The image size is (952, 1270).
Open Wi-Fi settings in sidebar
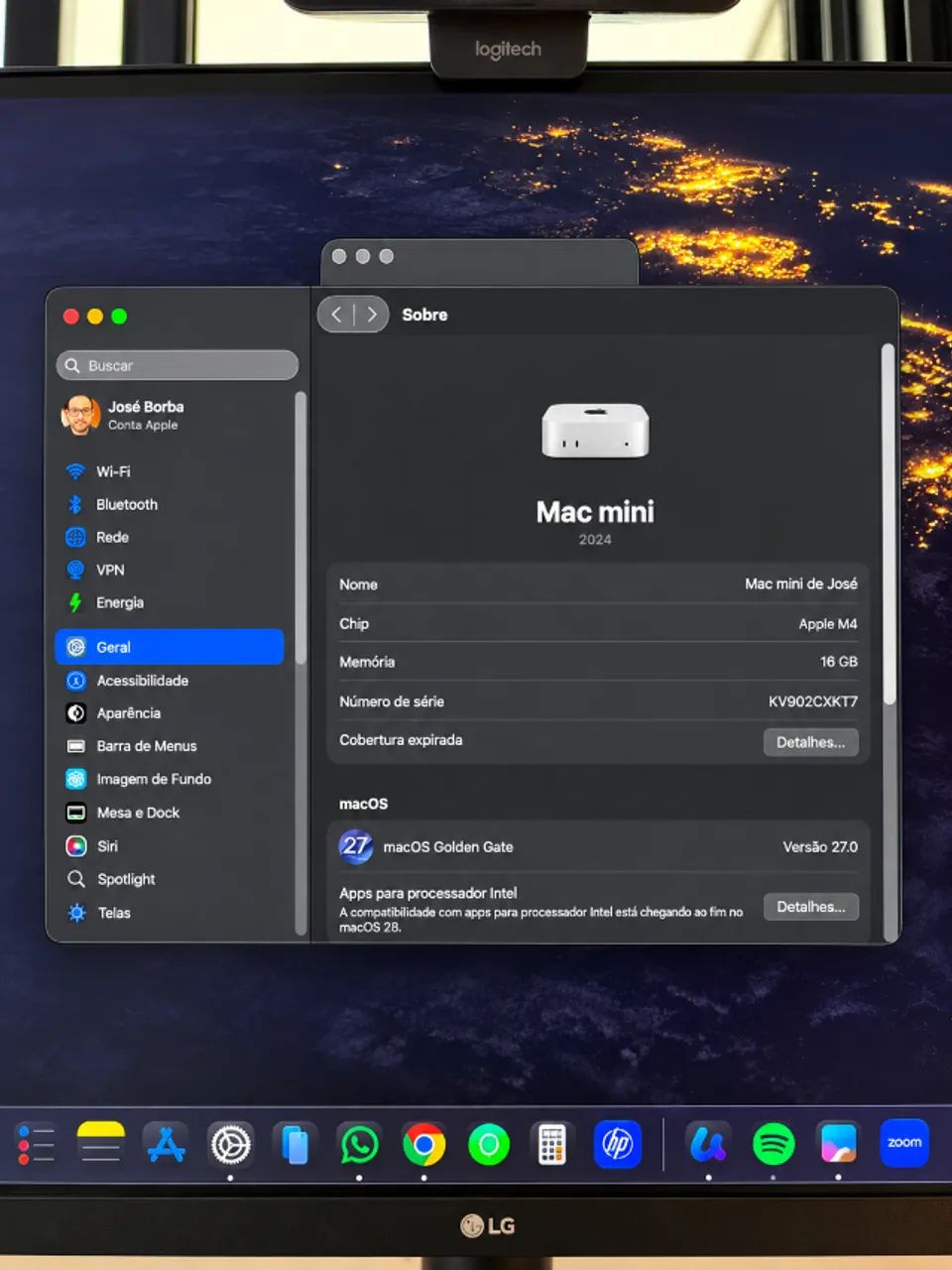point(169,471)
